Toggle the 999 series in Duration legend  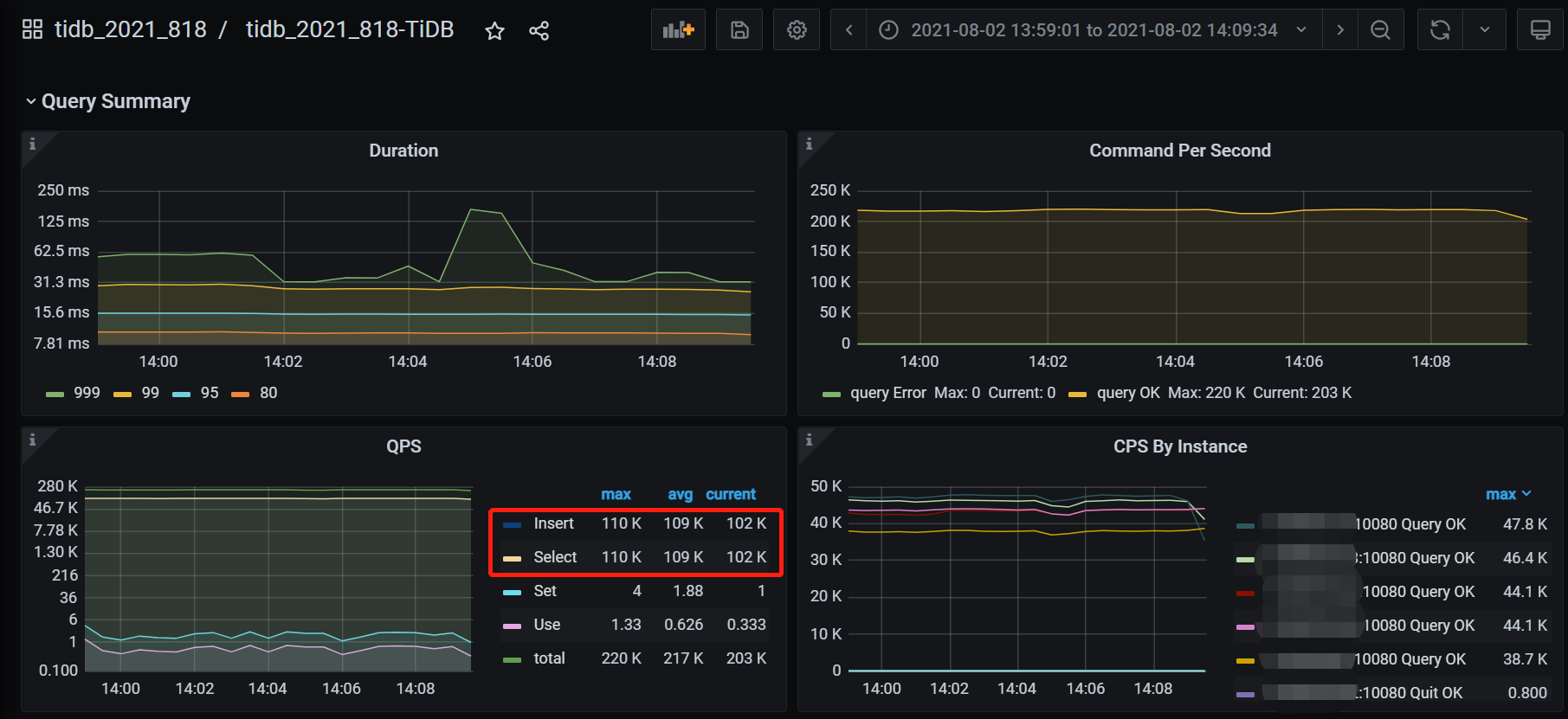point(86,393)
